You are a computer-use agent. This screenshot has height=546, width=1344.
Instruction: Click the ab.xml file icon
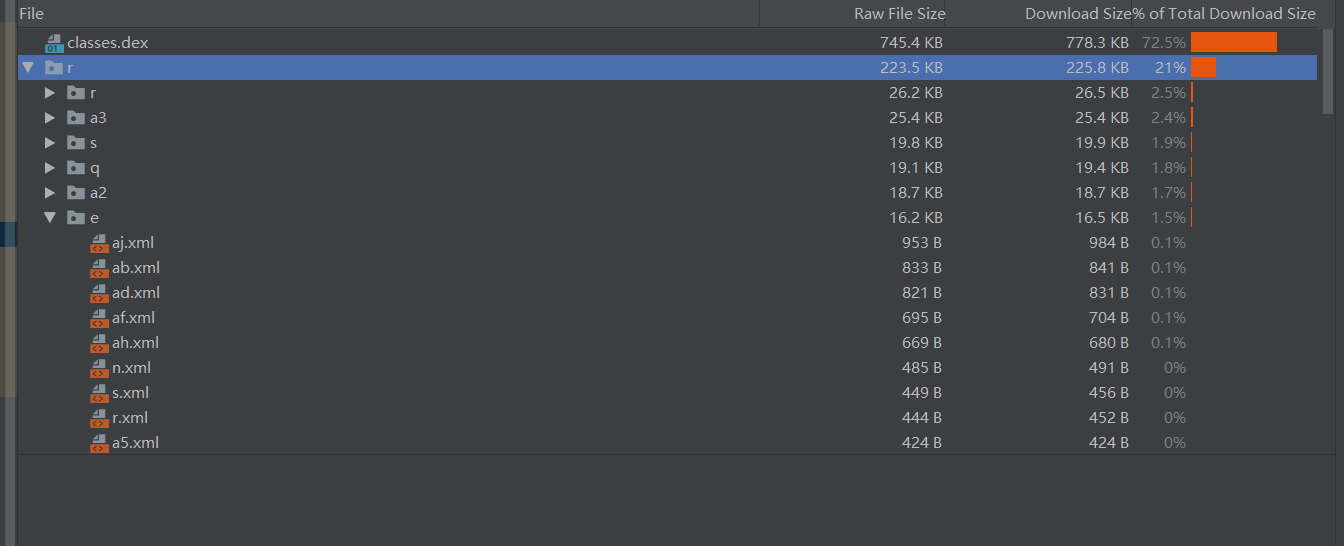99,268
